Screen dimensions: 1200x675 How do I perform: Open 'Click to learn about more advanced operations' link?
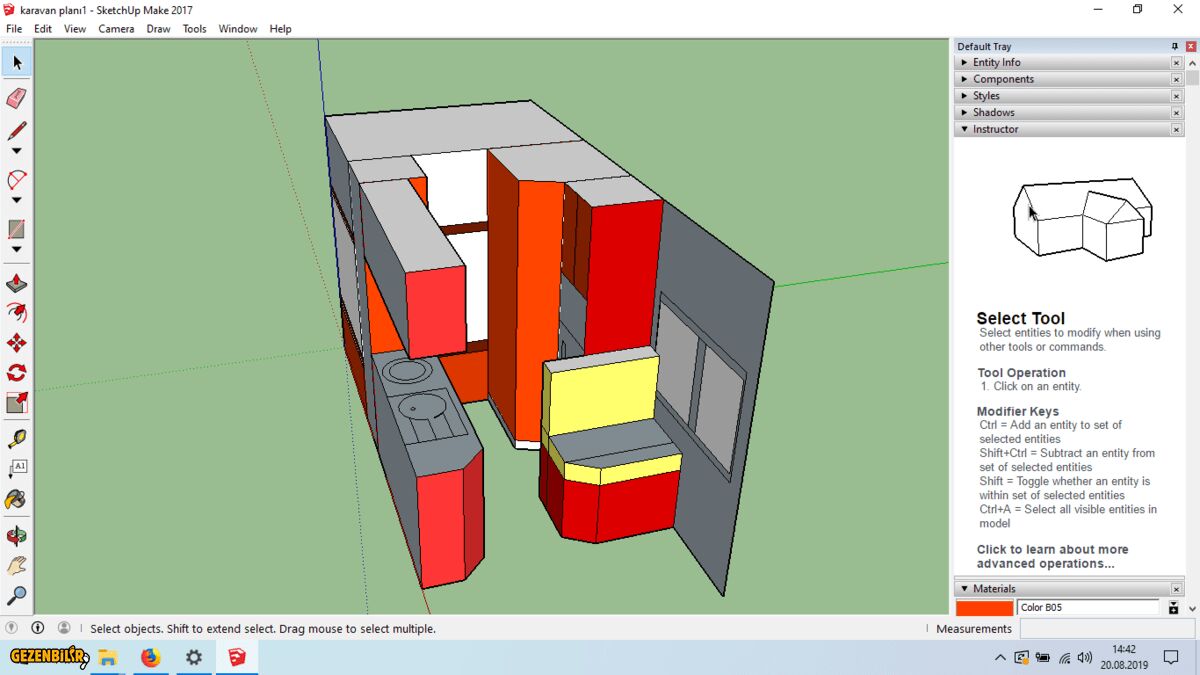click(1052, 556)
